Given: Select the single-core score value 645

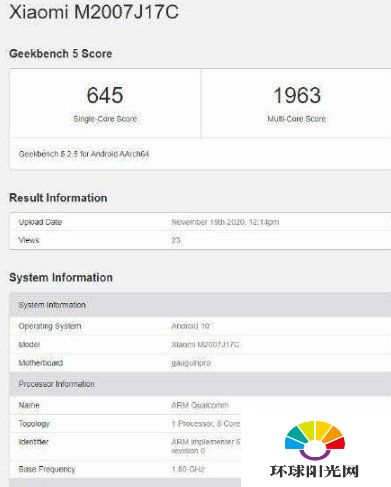Looking at the screenshot, I should pos(105,95).
